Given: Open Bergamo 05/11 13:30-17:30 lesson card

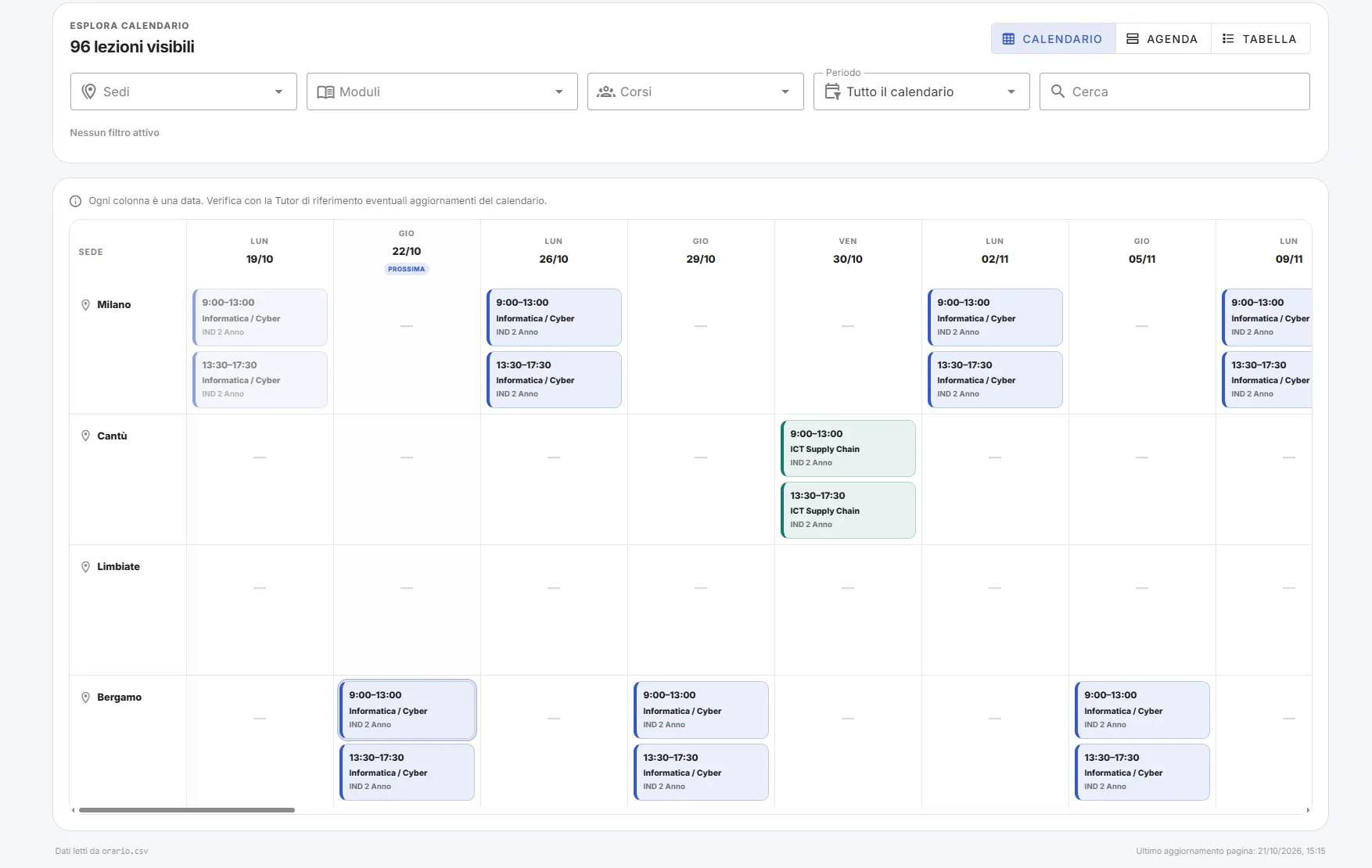Looking at the screenshot, I should [x=1143, y=772].
